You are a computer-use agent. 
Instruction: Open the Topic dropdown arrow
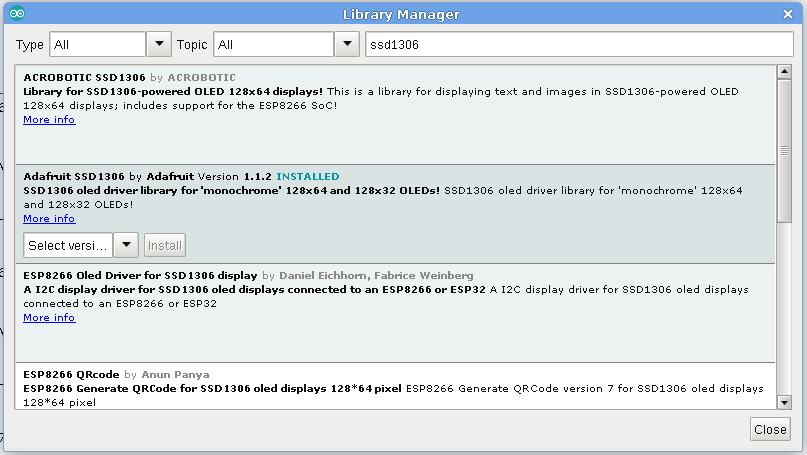coord(345,45)
